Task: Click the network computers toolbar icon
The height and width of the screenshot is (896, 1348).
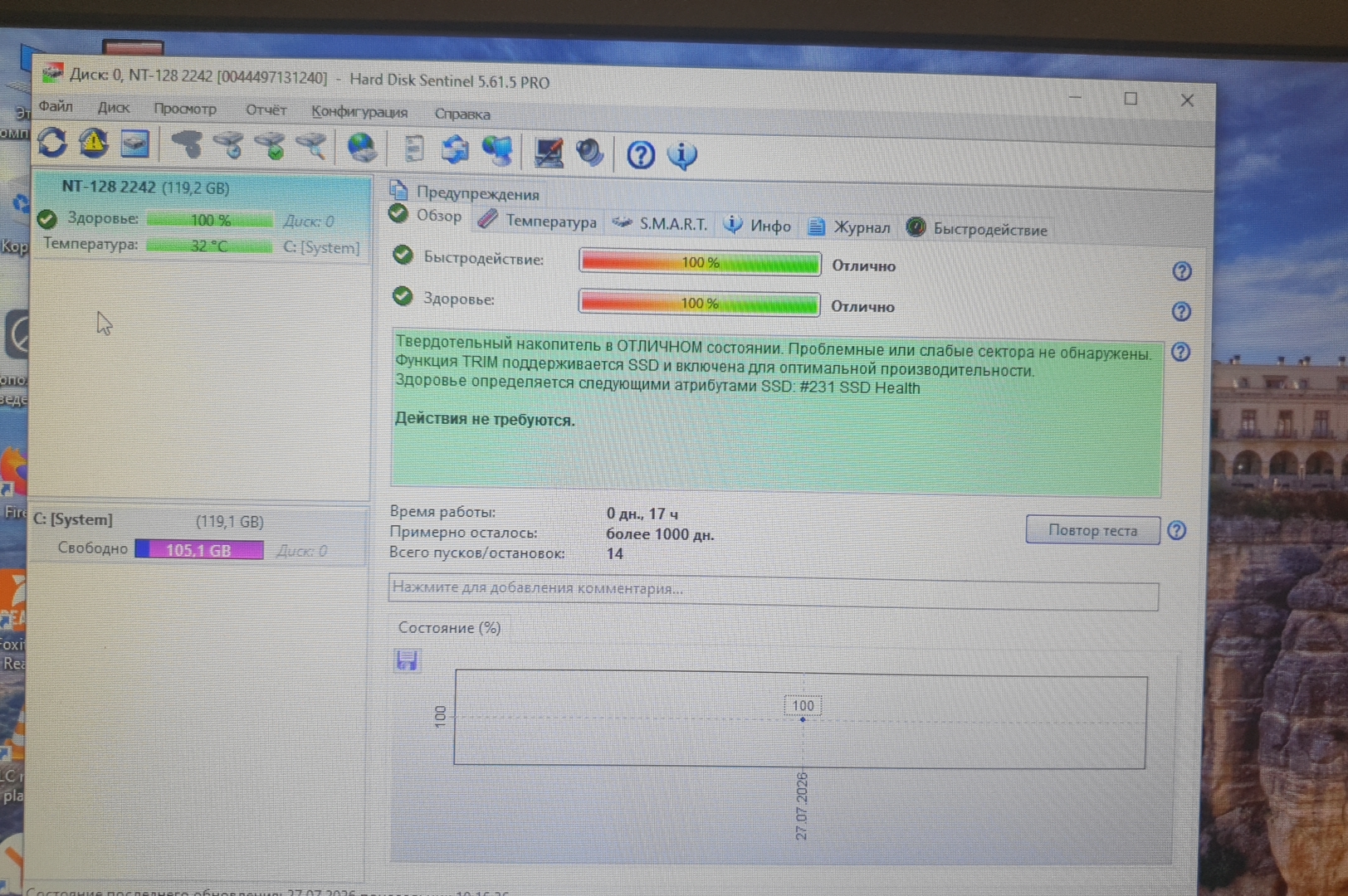Action: coord(497,150)
